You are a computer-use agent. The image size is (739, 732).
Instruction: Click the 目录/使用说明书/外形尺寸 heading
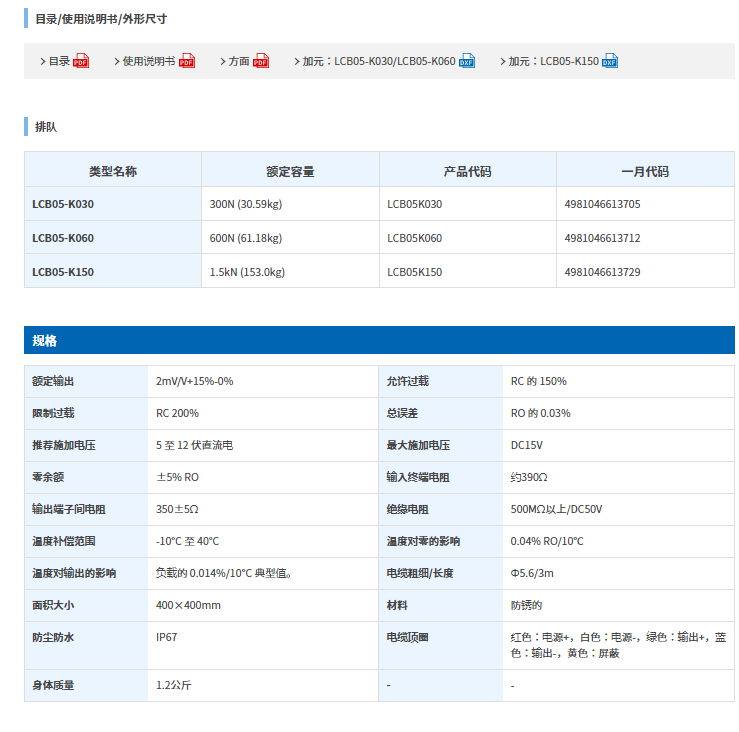[101, 19]
